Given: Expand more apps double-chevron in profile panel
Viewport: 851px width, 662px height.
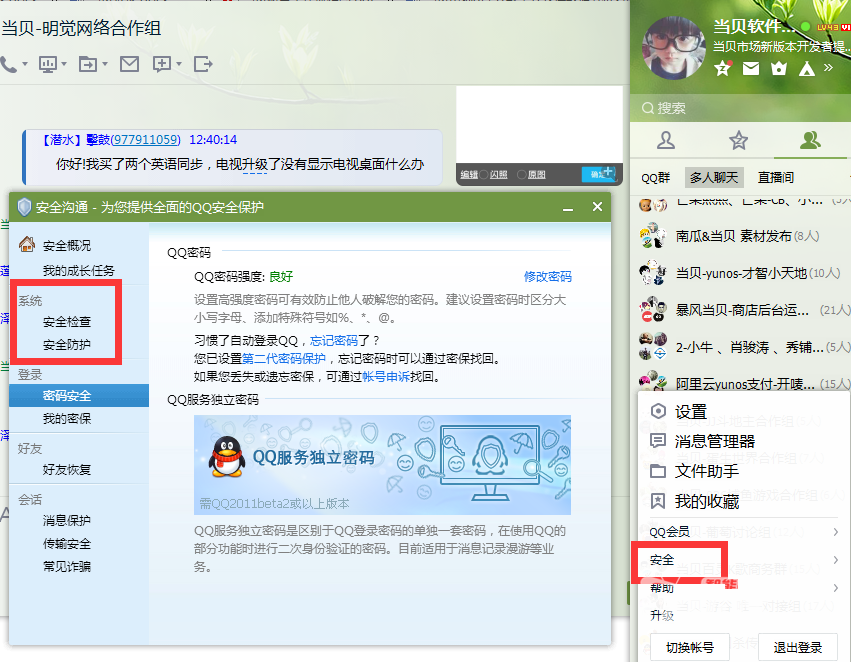Looking at the screenshot, I should (828, 67).
